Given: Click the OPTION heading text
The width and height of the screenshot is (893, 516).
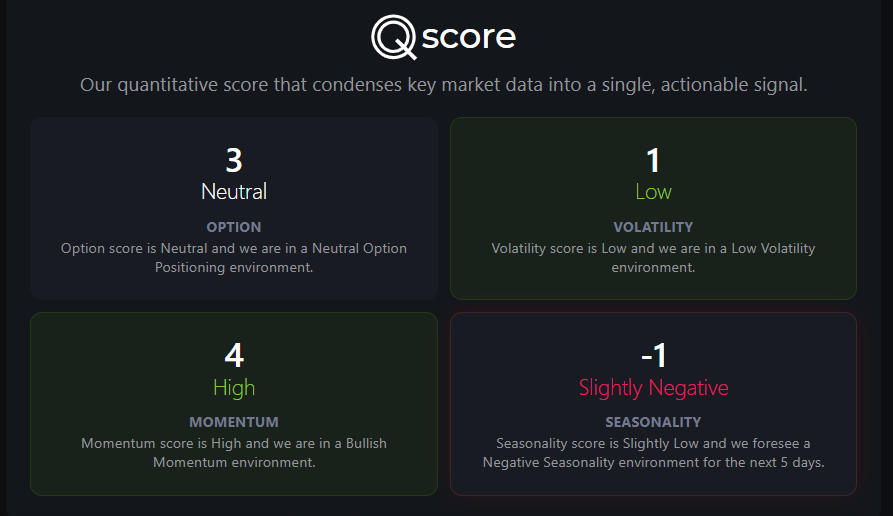Looking at the screenshot, I should tap(234, 227).
